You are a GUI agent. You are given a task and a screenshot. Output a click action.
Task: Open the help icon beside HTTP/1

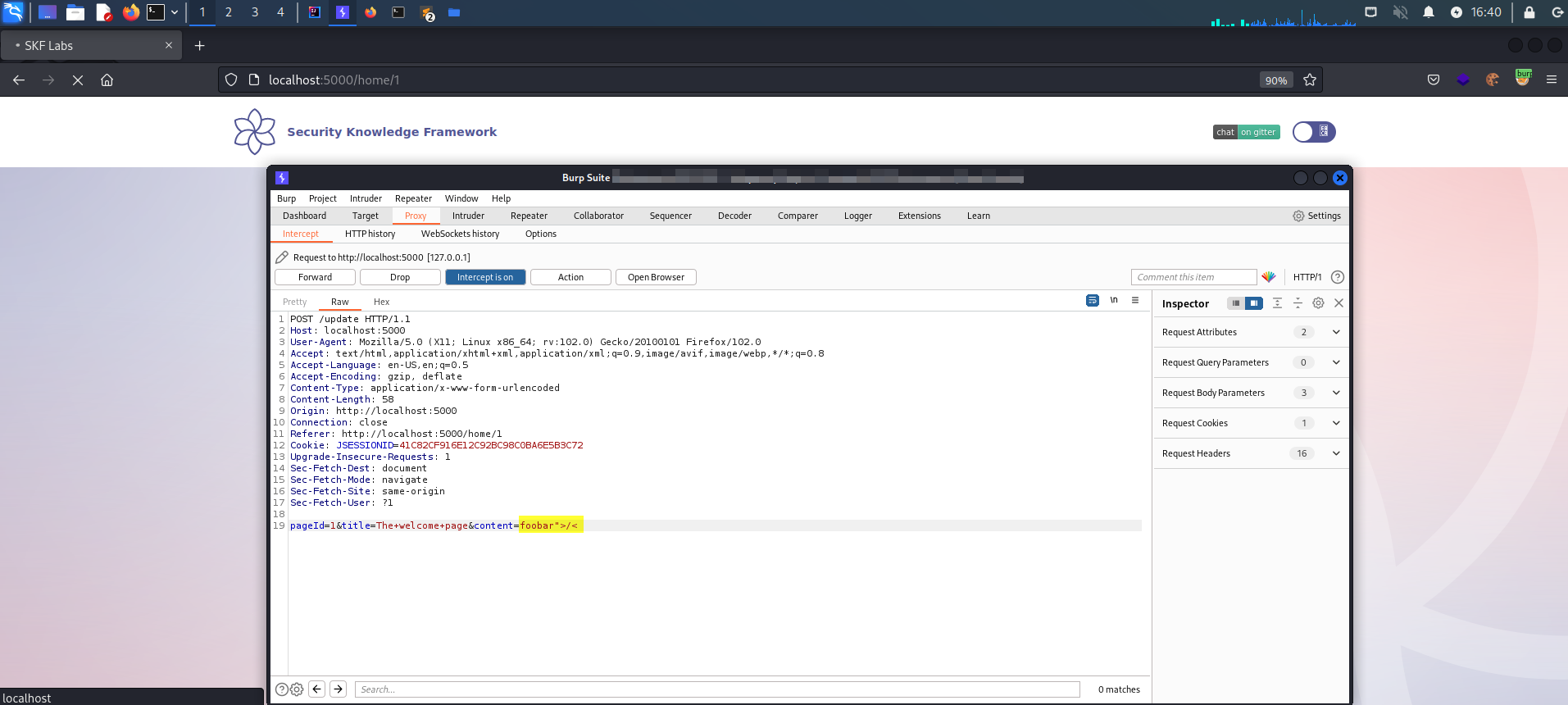[1338, 277]
